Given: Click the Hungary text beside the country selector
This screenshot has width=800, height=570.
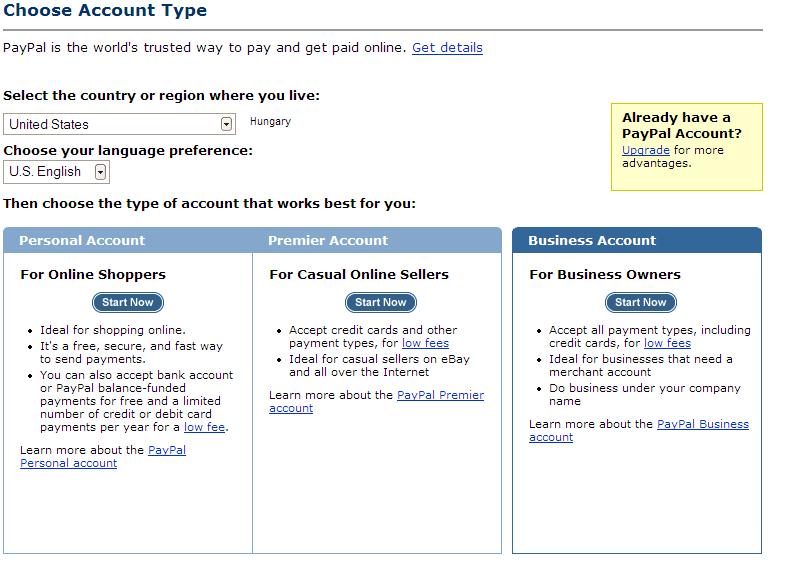Looking at the screenshot, I should pyautogui.click(x=270, y=121).
